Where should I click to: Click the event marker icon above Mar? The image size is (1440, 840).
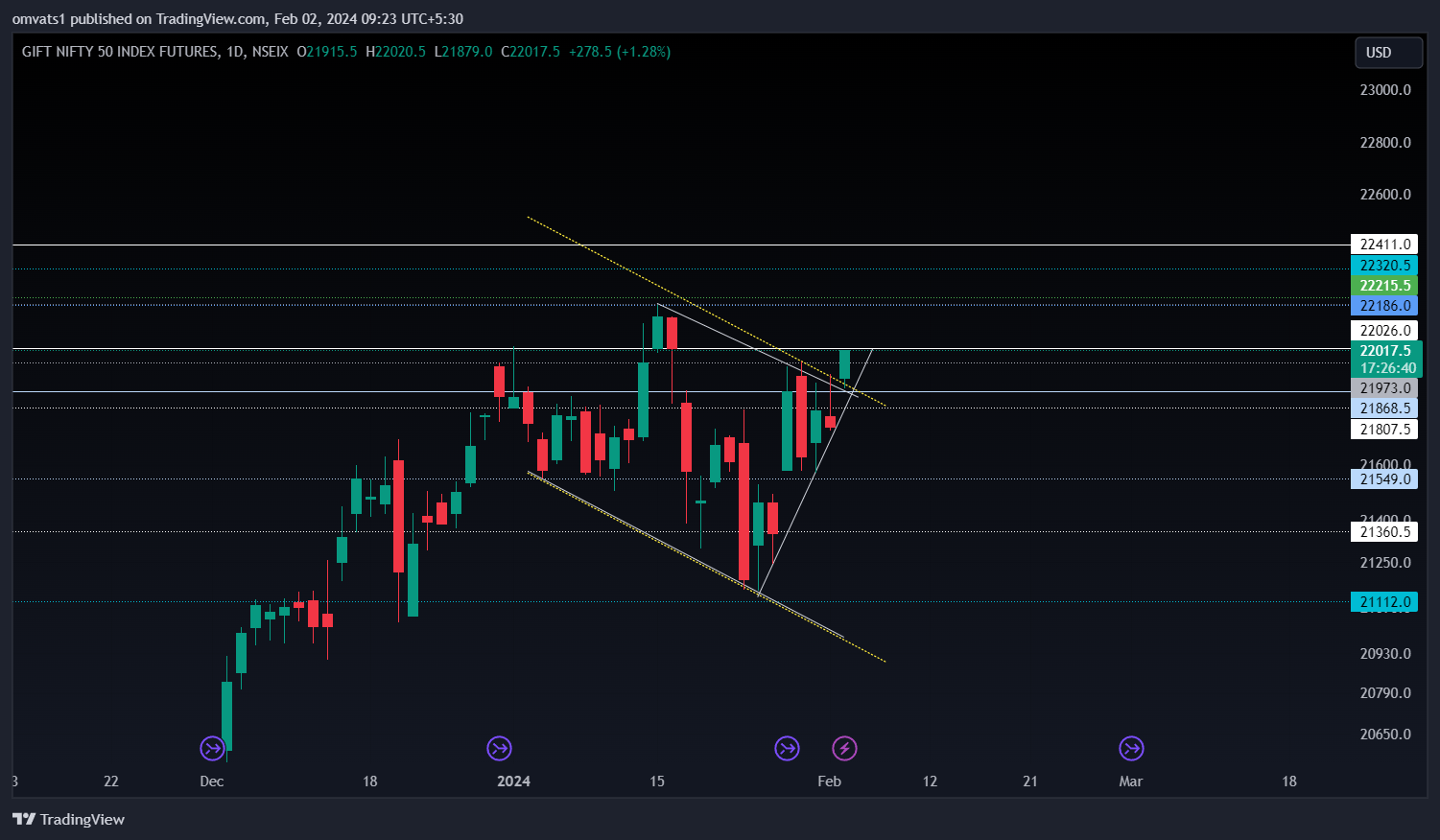click(x=1131, y=748)
